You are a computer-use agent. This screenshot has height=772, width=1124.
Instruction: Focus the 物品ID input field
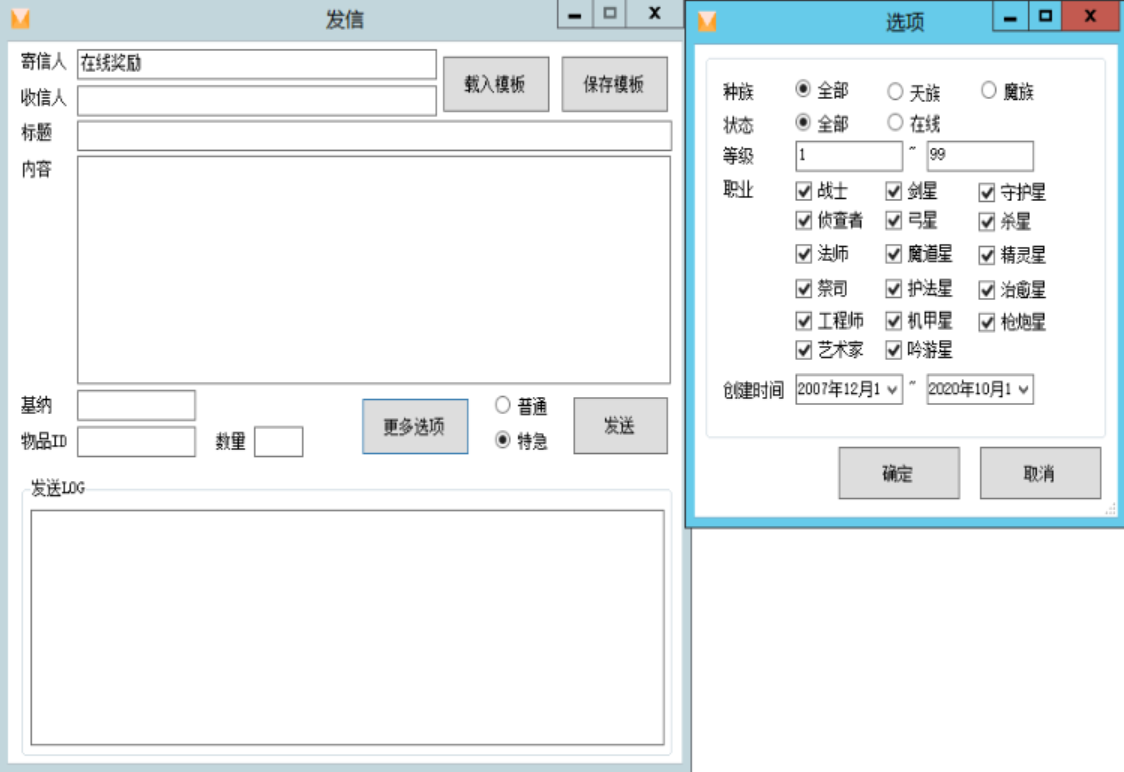[x=136, y=442]
